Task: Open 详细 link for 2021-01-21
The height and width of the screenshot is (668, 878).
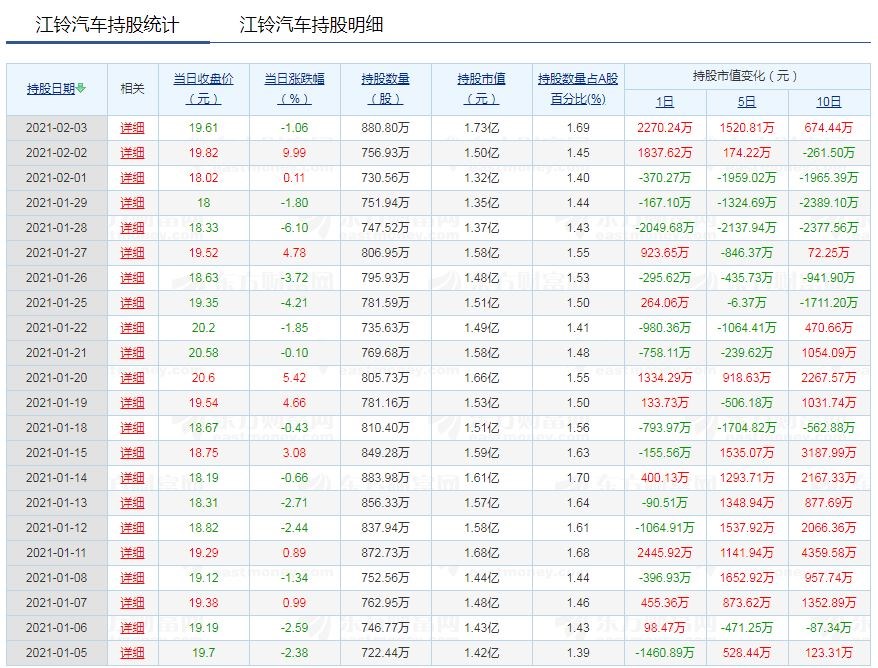Action: click(132, 353)
